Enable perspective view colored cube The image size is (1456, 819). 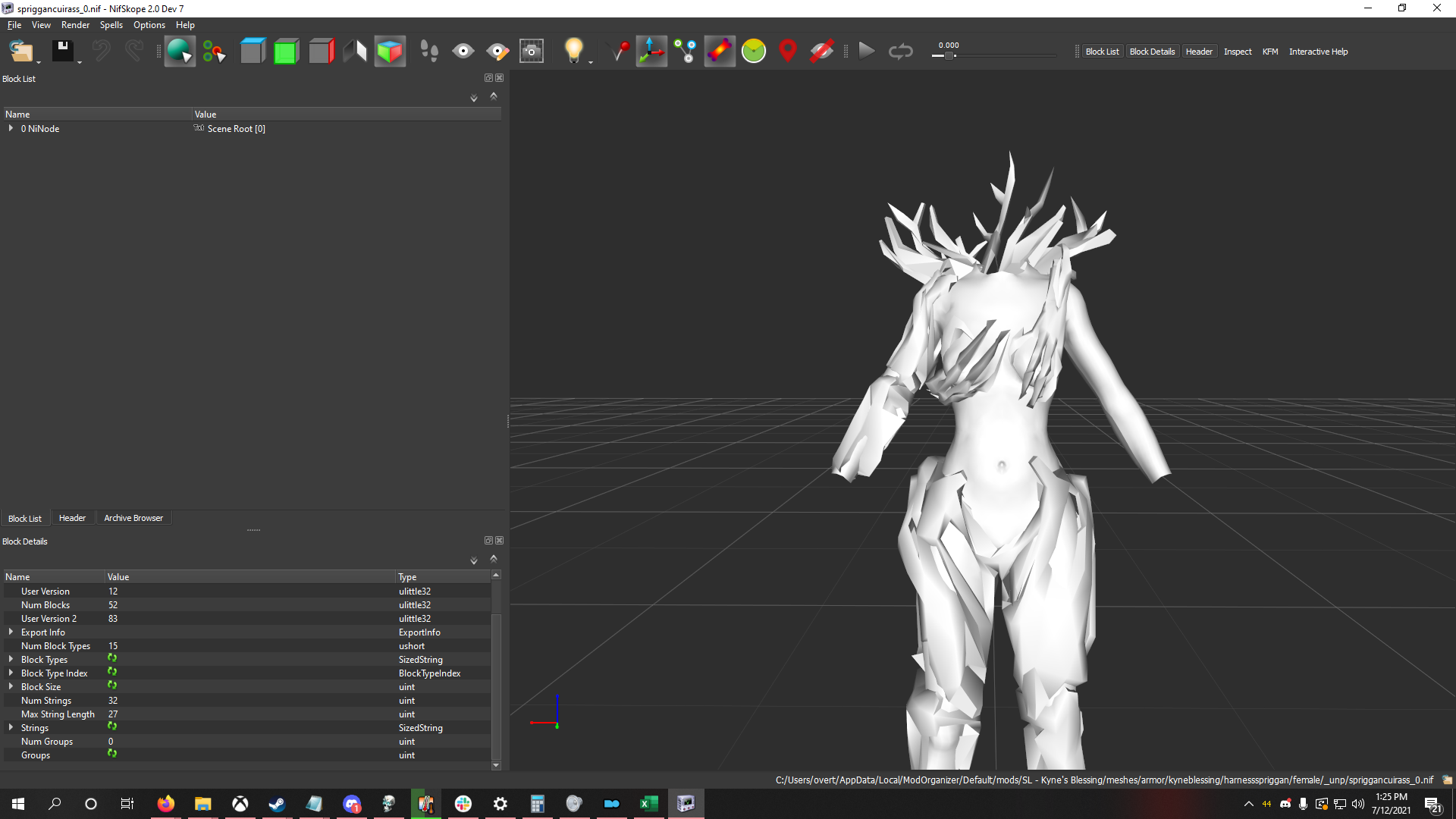coord(390,52)
